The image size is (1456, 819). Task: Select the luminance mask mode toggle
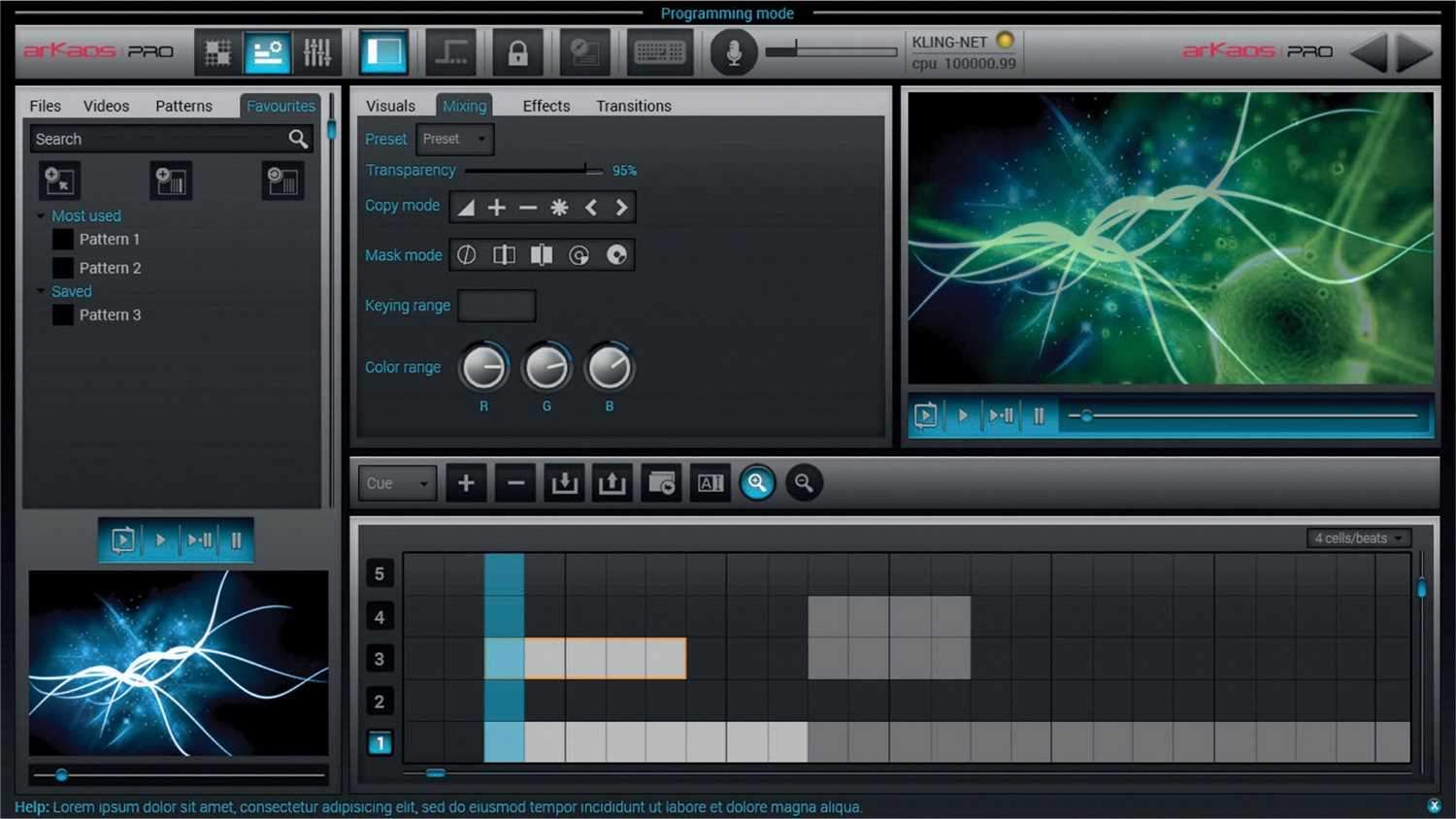point(467,254)
